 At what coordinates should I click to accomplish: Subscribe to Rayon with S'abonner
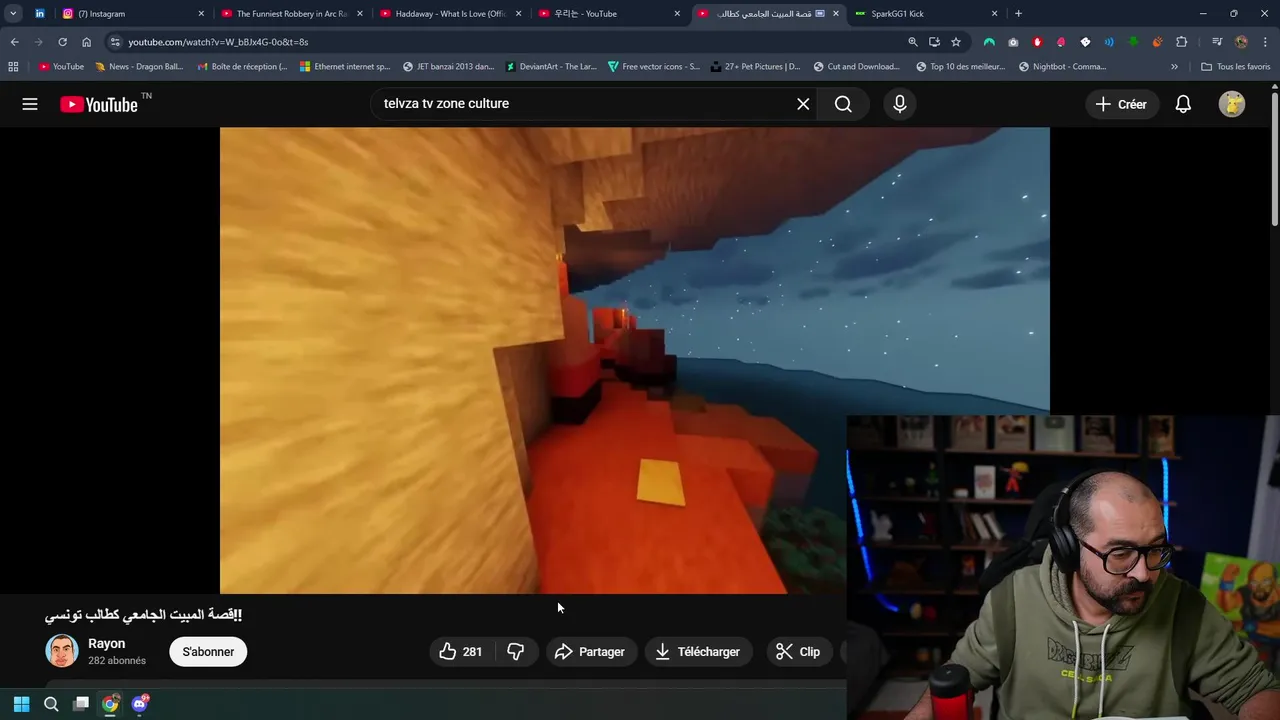(208, 652)
